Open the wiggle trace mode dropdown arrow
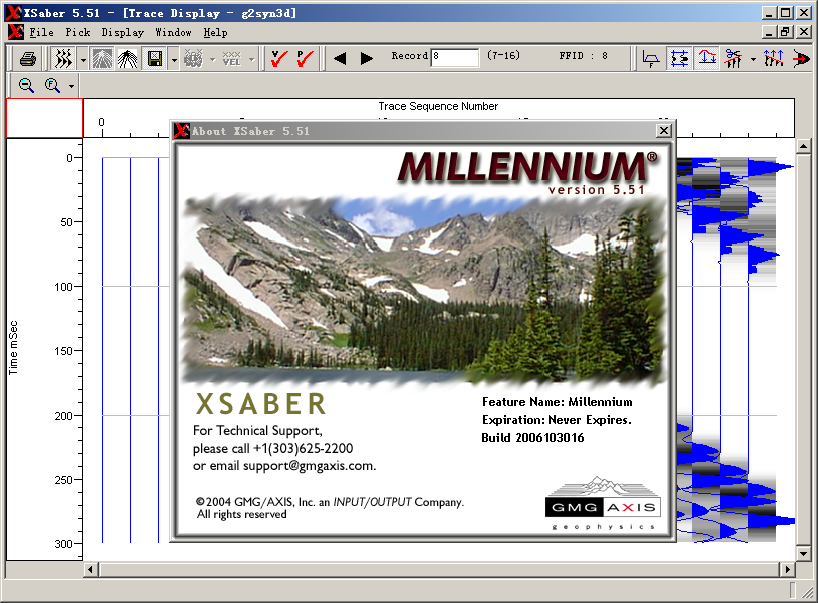The height and width of the screenshot is (603, 818). click(x=83, y=59)
